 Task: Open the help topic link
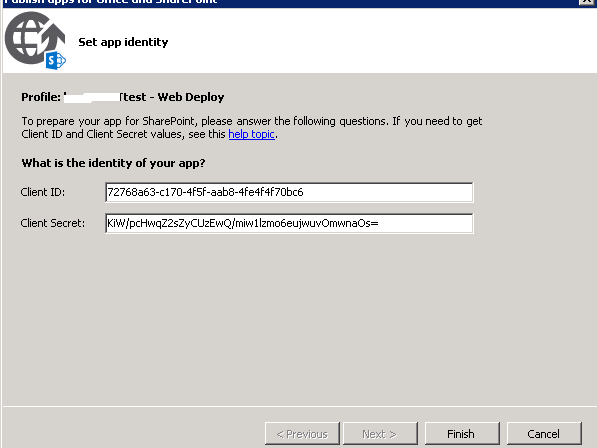[x=251, y=134]
